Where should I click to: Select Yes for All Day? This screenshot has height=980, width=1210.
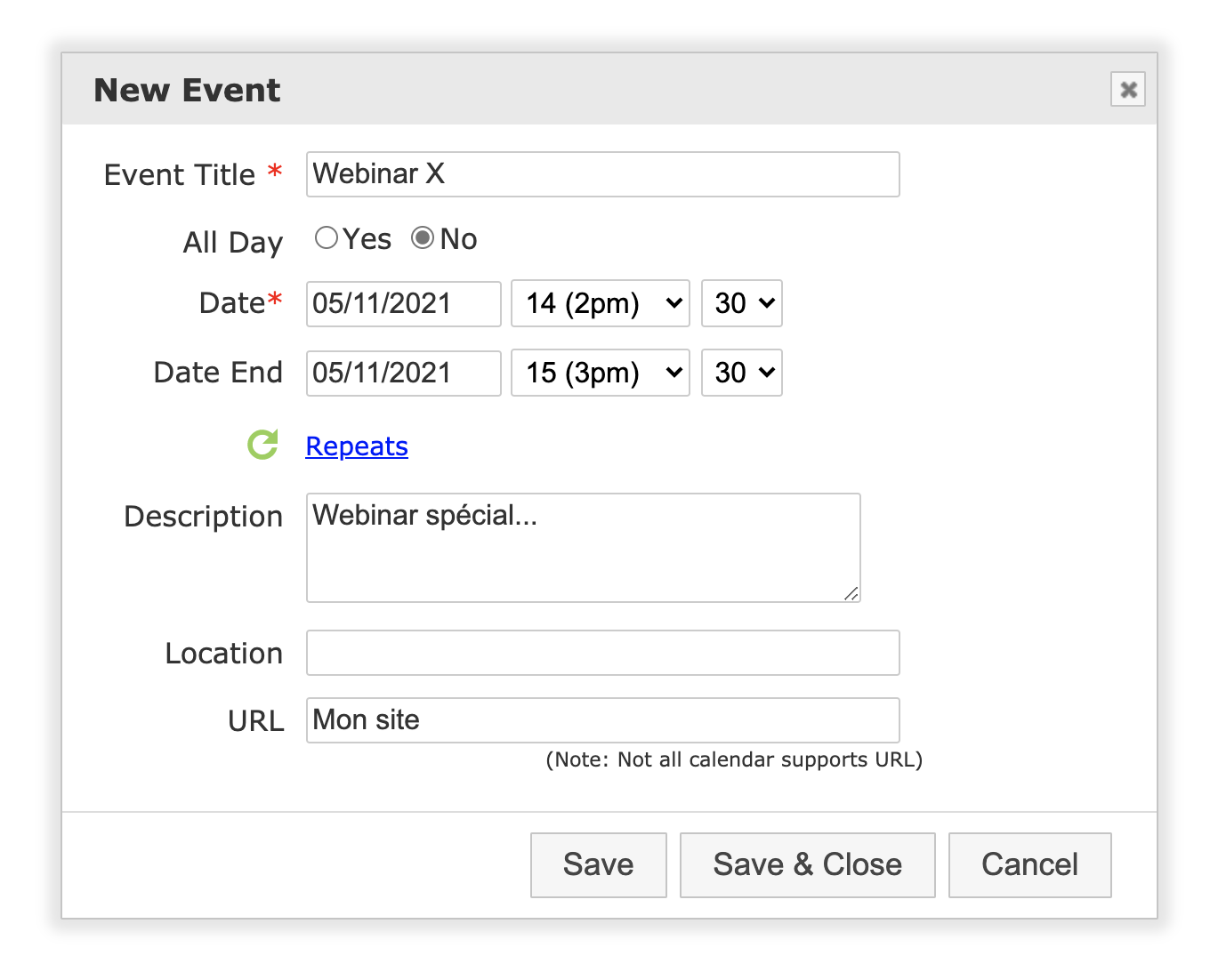tap(327, 238)
